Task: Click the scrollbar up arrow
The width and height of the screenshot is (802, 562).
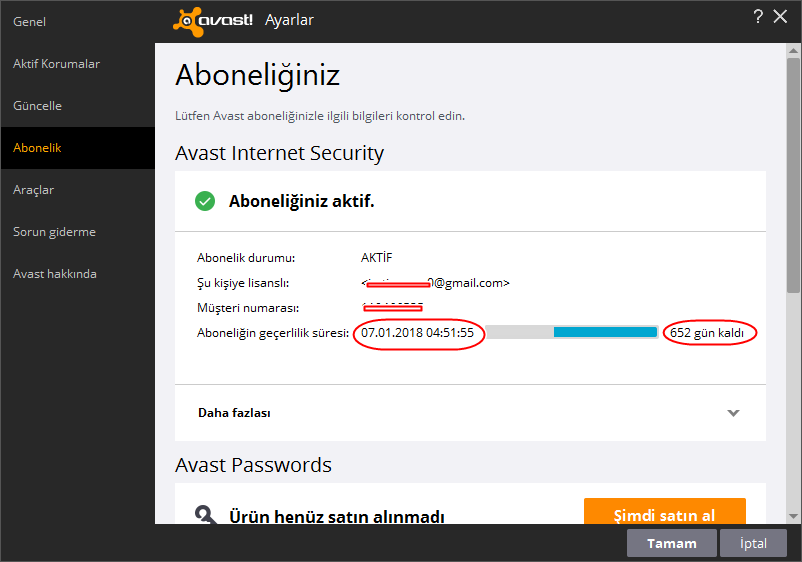Action: pyautogui.click(x=793, y=50)
